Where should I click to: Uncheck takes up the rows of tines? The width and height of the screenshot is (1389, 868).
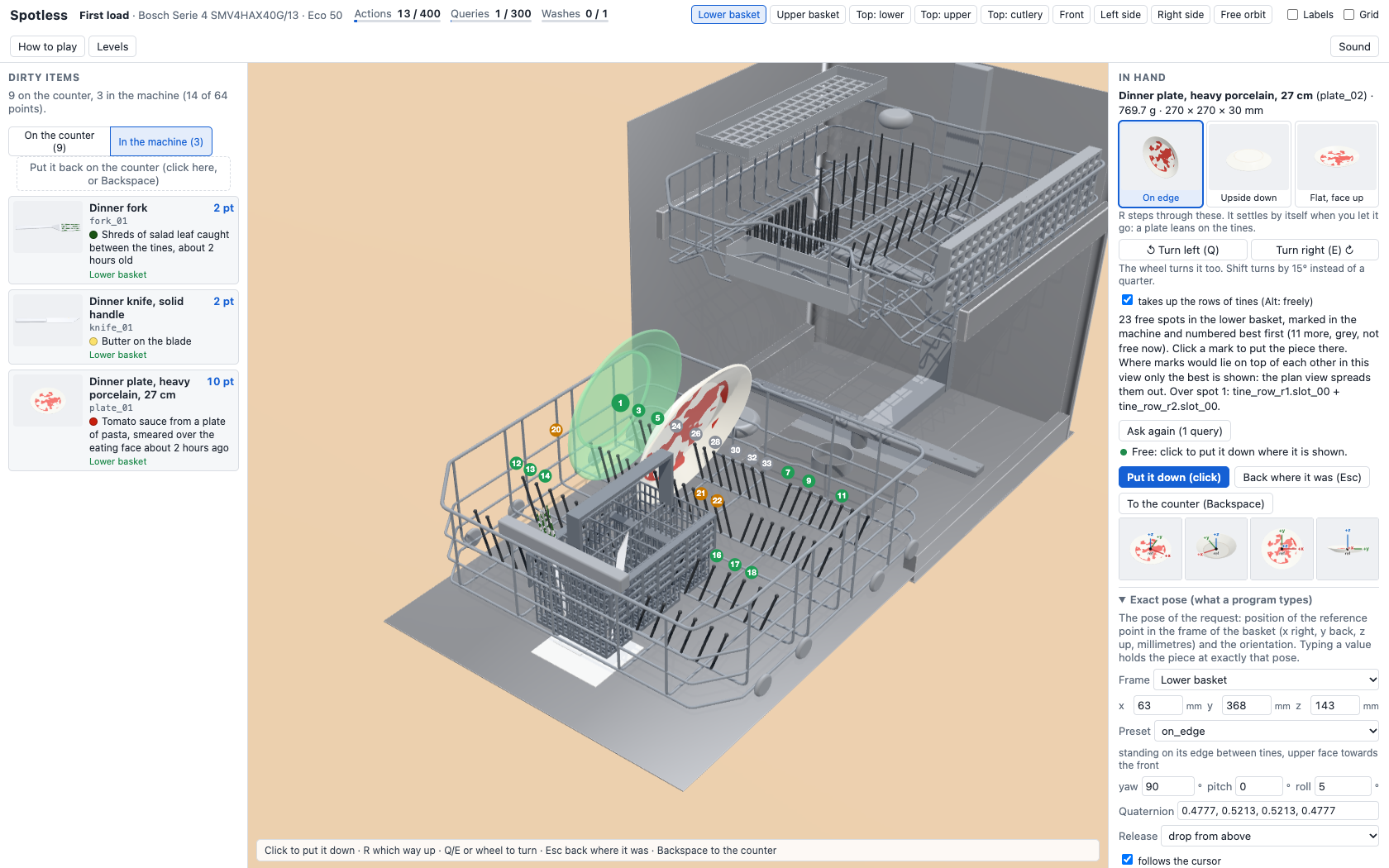point(1127,300)
